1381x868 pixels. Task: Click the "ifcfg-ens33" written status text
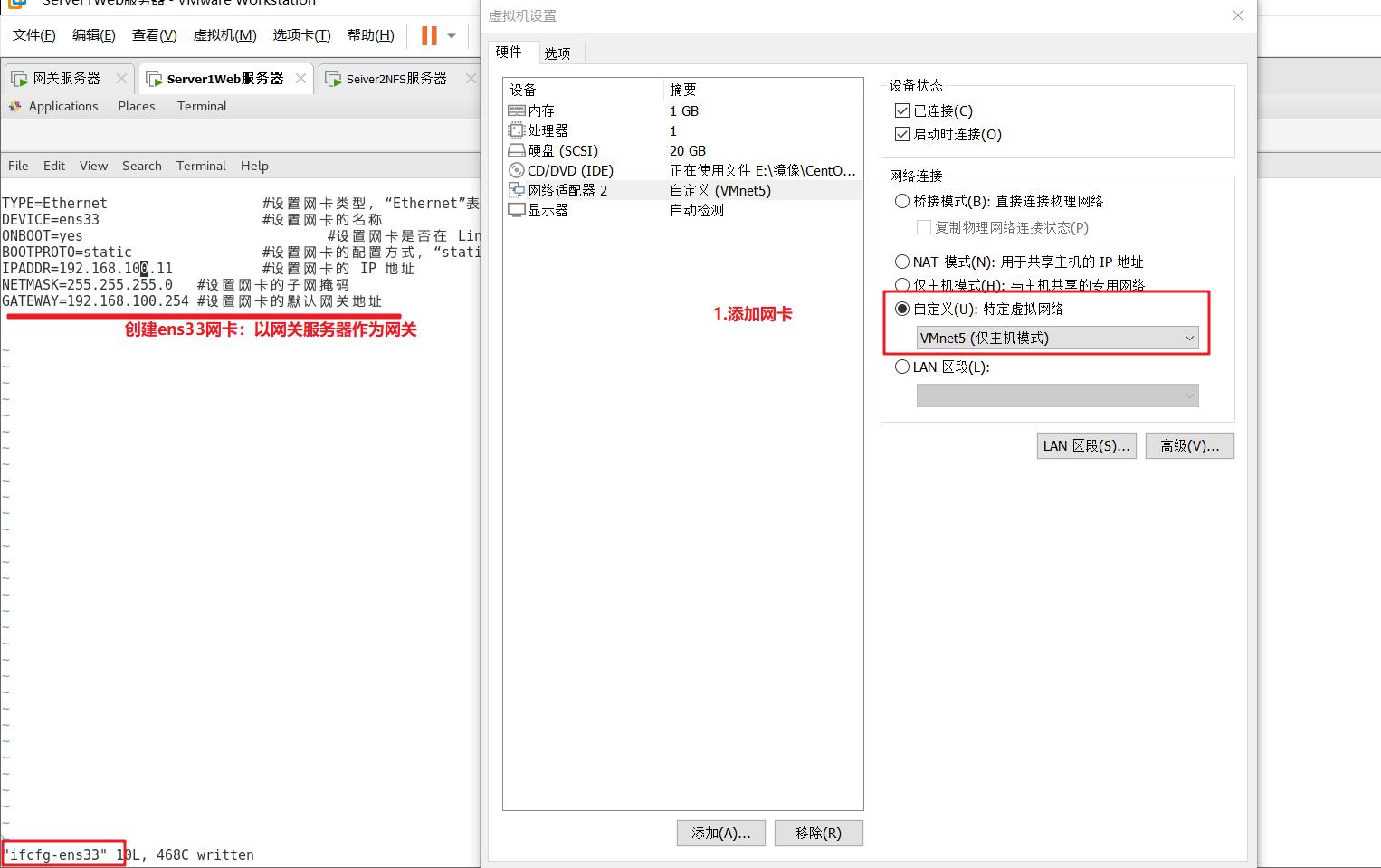point(129,854)
